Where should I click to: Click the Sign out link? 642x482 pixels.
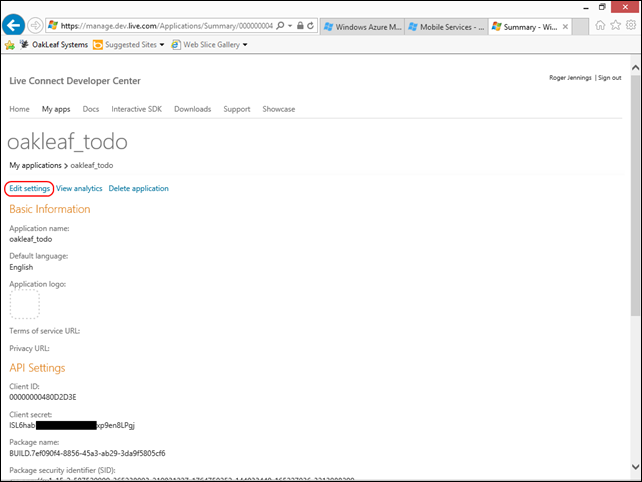pyautogui.click(x=610, y=77)
